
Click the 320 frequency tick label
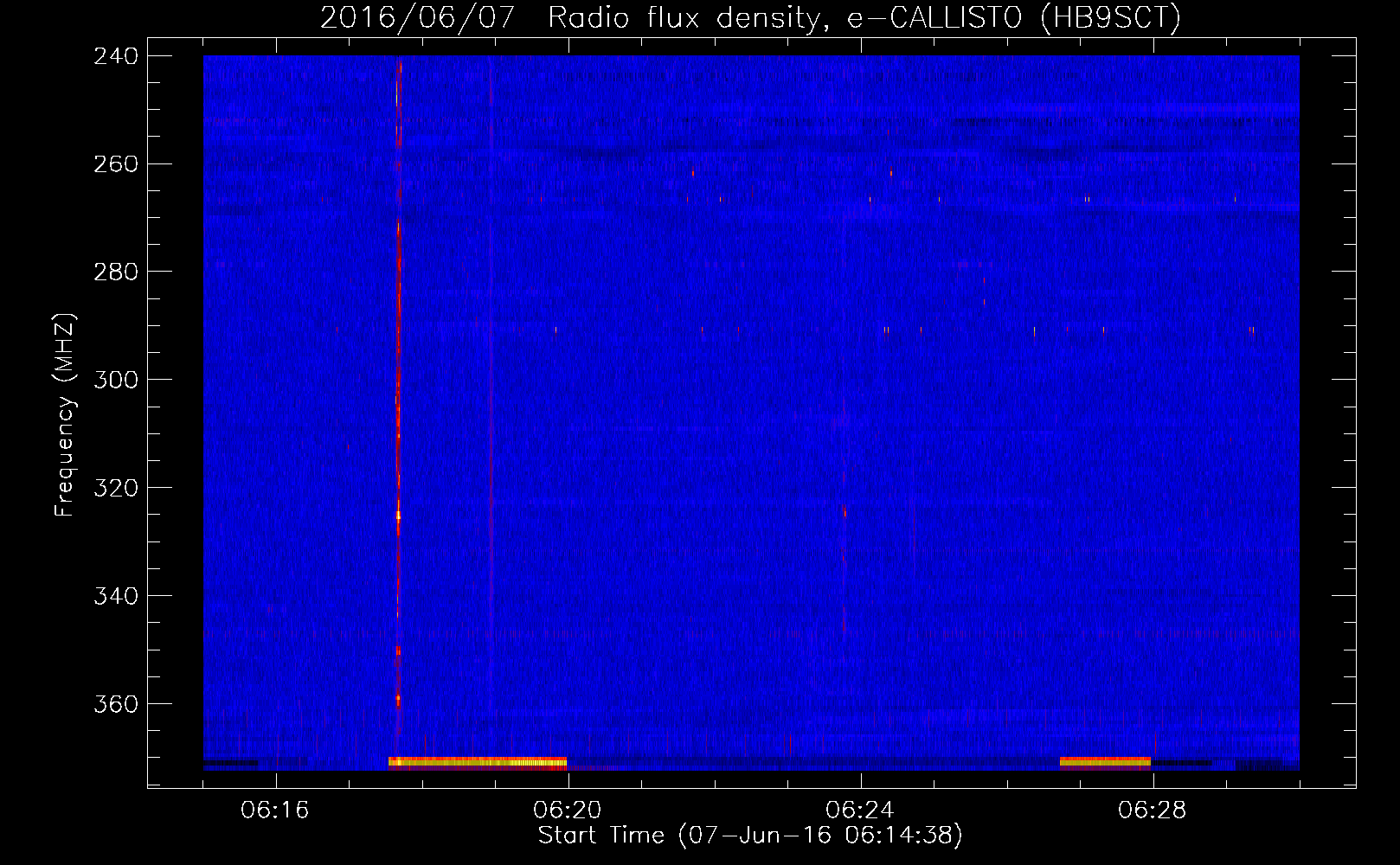[x=116, y=489]
